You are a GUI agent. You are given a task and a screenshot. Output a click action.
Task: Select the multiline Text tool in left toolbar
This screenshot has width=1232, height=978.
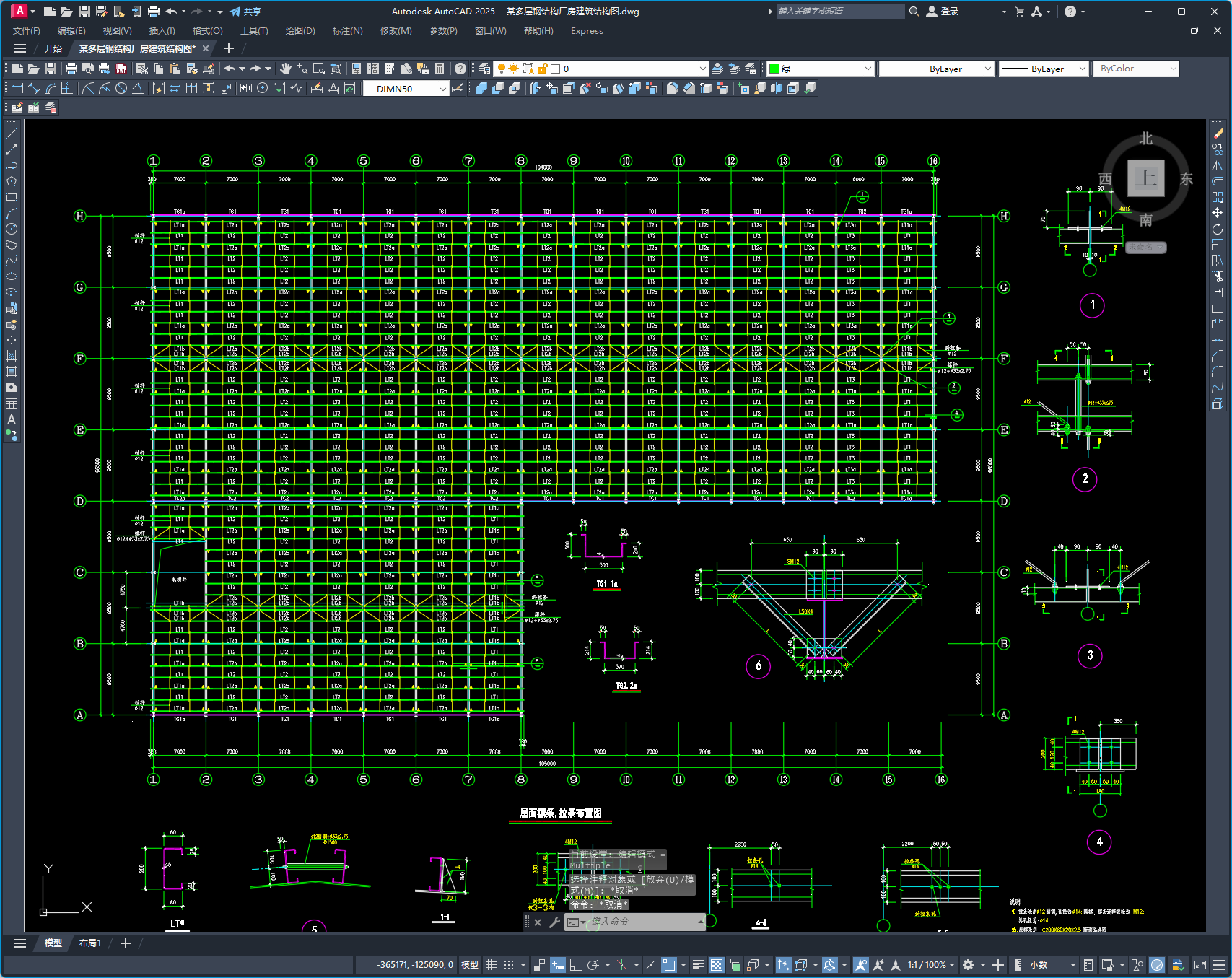coord(12,419)
